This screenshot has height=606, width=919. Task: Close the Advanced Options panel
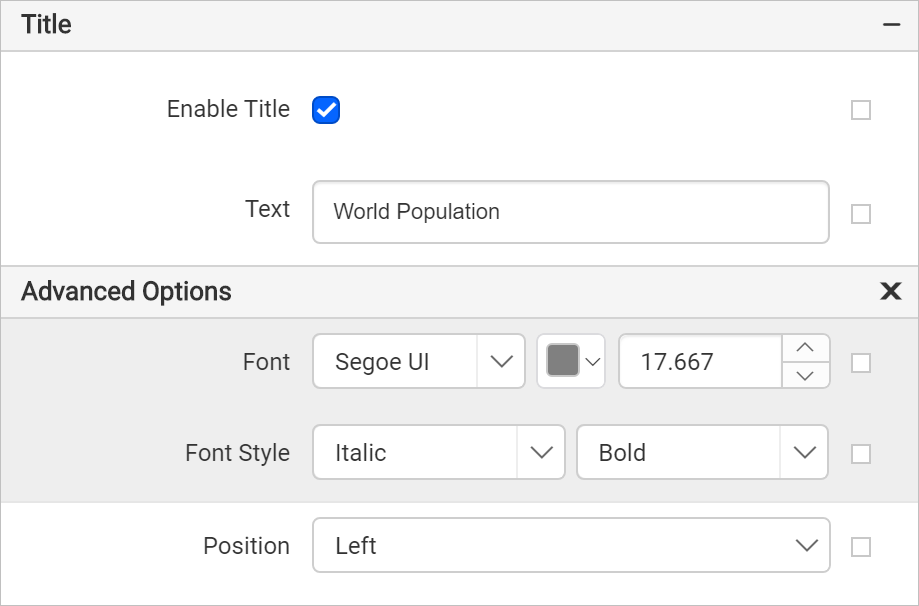coord(890,291)
